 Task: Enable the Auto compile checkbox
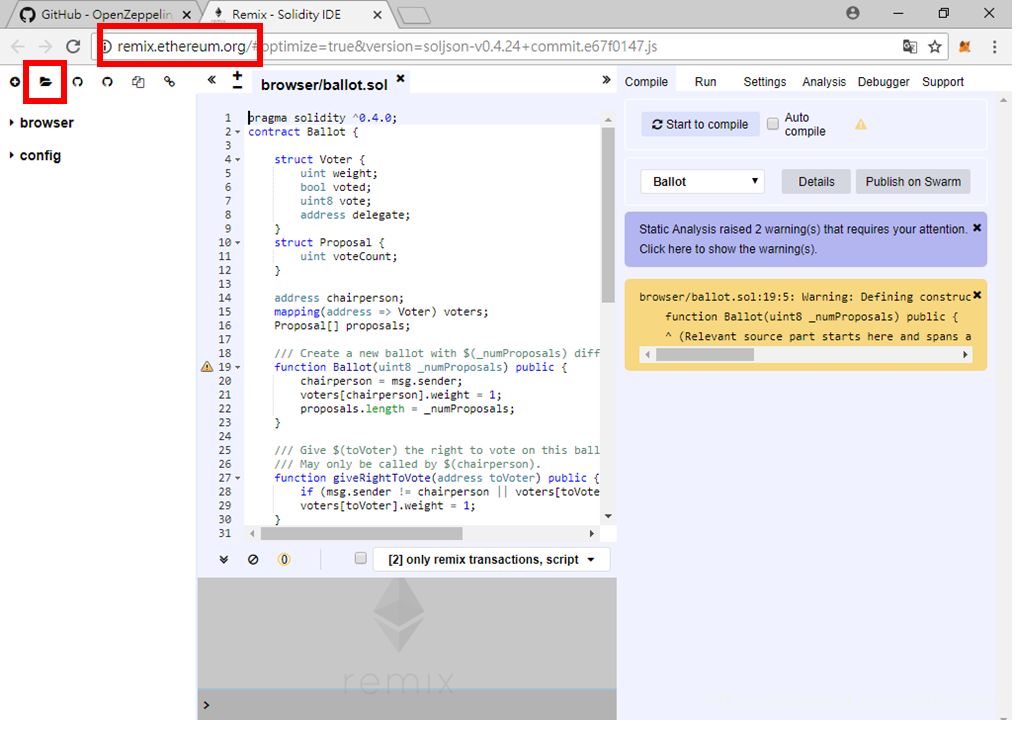tap(772, 124)
